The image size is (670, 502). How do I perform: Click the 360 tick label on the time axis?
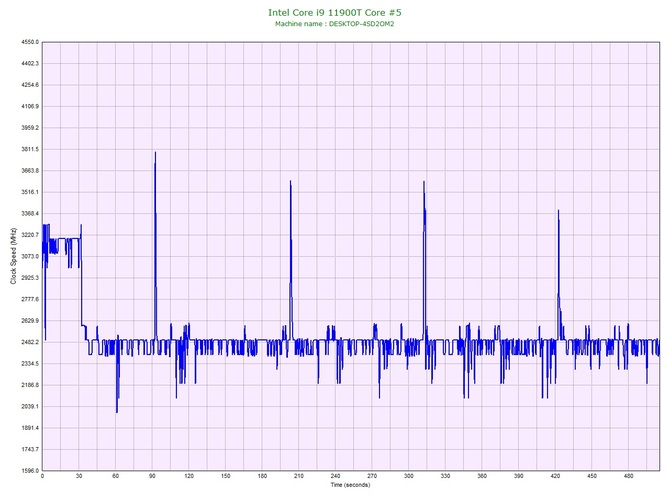tap(482, 476)
